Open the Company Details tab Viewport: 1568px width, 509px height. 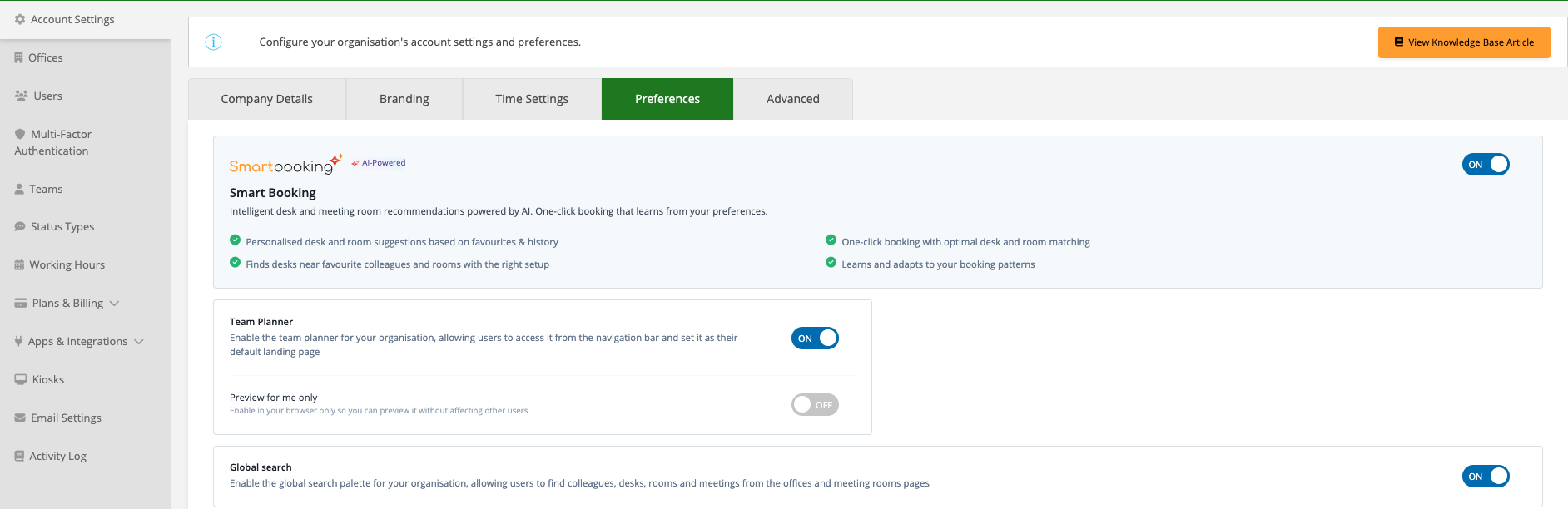pyautogui.click(x=267, y=99)
